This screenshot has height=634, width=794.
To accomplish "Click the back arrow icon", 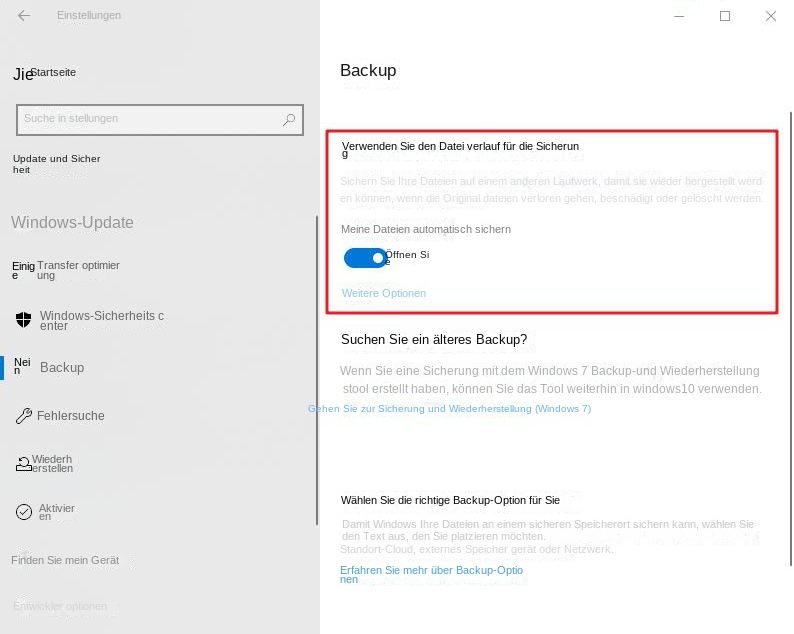I will point(24,16).
